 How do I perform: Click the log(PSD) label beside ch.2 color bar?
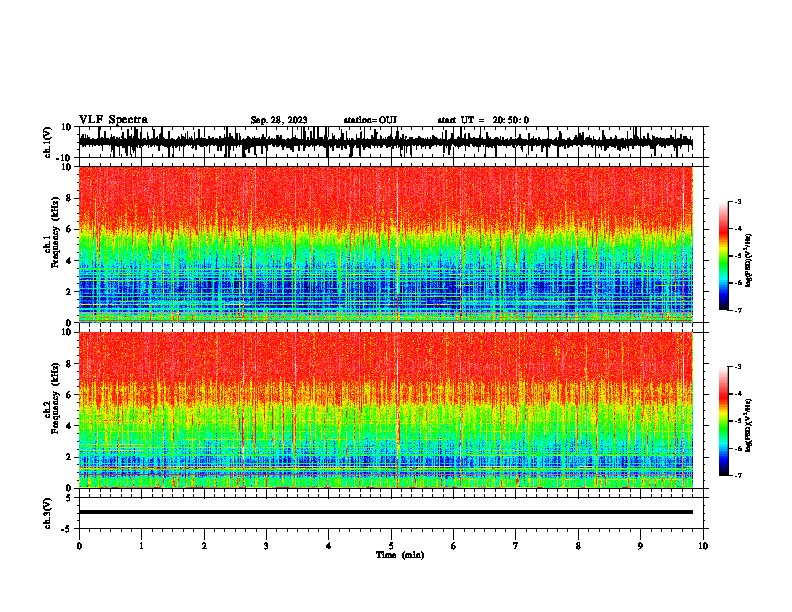(749, 426)
